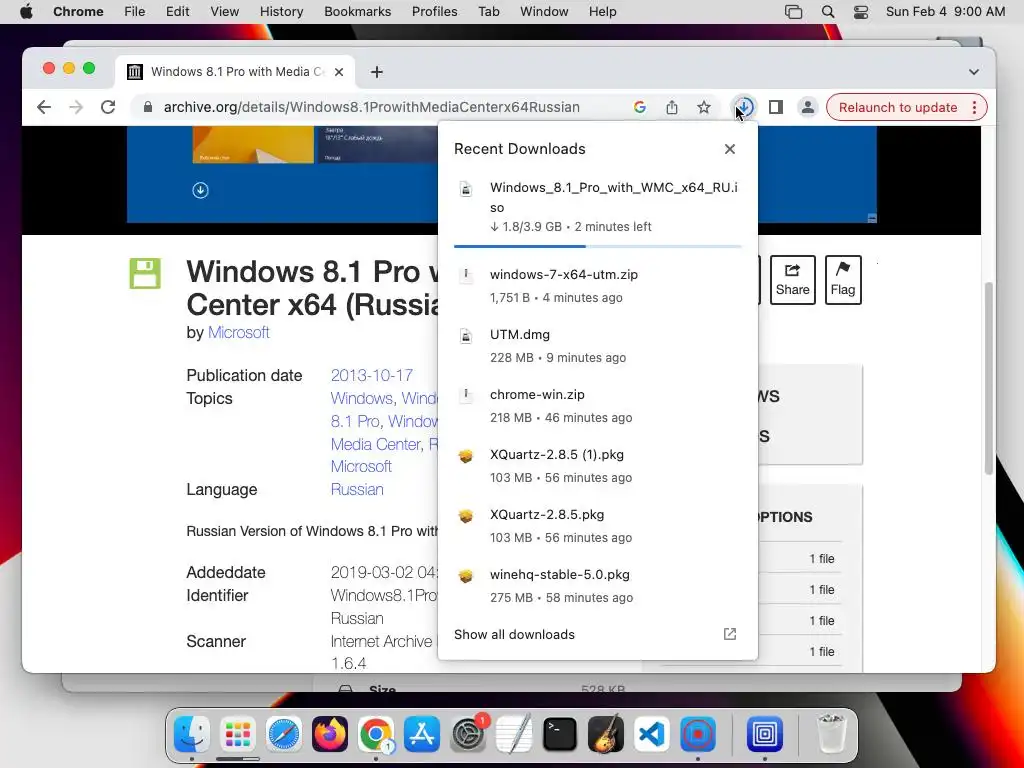1024x768 pixels.
Task: Click the ISO download progress bar
Action: point(598,246)
